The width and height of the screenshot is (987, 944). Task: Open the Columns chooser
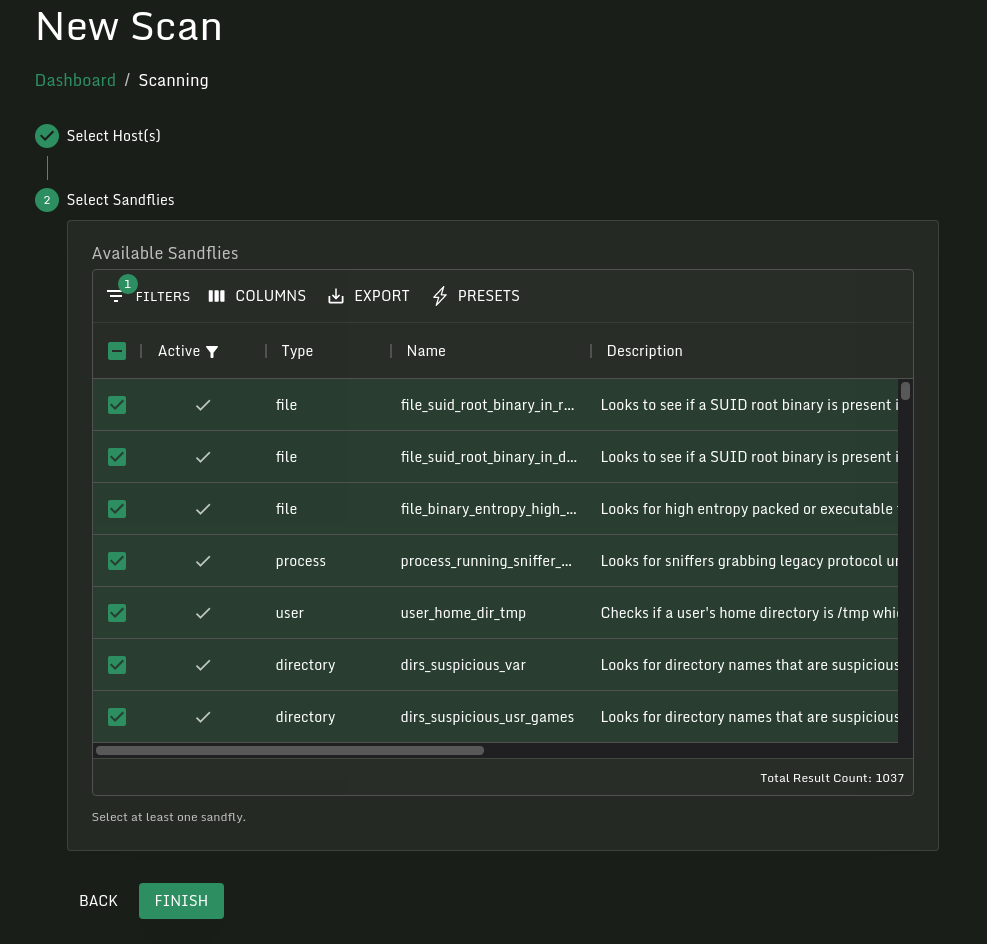tap(257, 296)
